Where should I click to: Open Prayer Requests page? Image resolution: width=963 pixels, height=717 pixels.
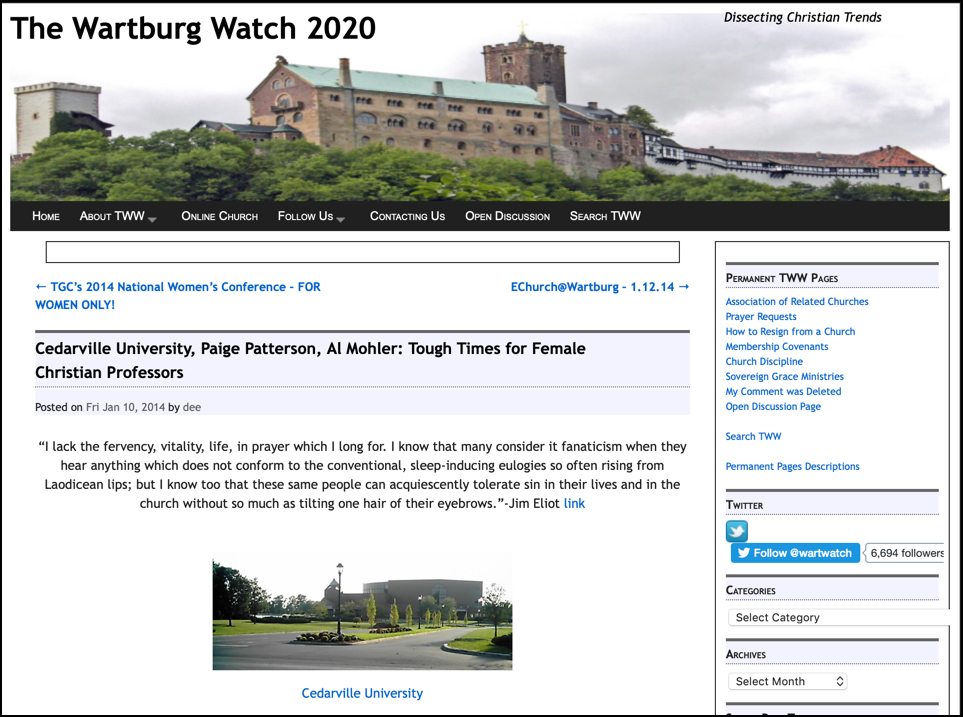[761, 316]
